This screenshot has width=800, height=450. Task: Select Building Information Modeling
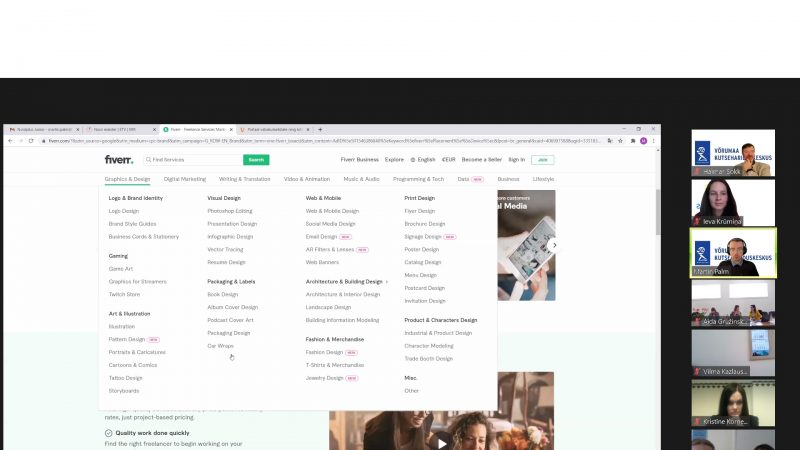coord(342,320)
